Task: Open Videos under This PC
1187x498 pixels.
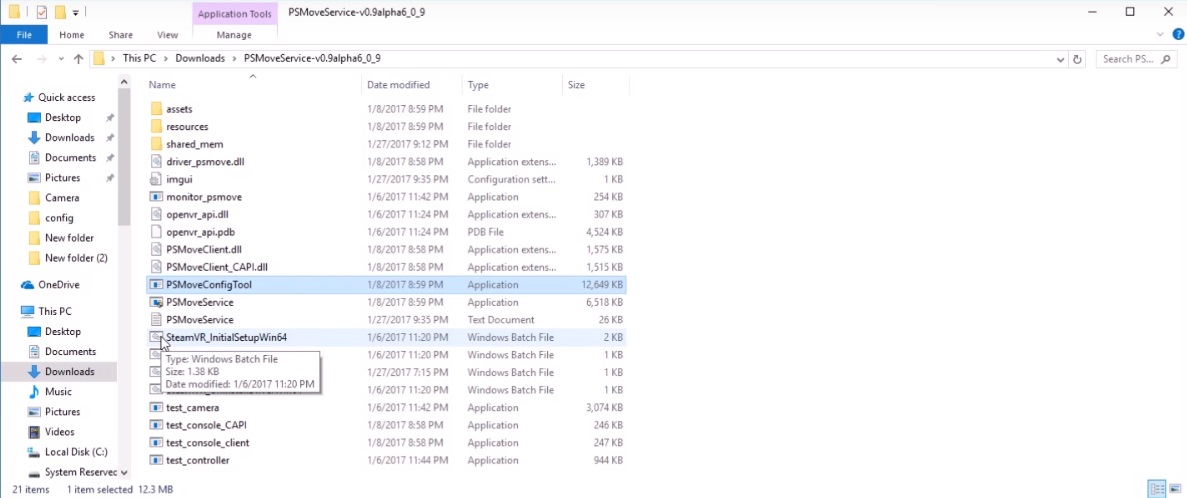Action: coord(60,431)
